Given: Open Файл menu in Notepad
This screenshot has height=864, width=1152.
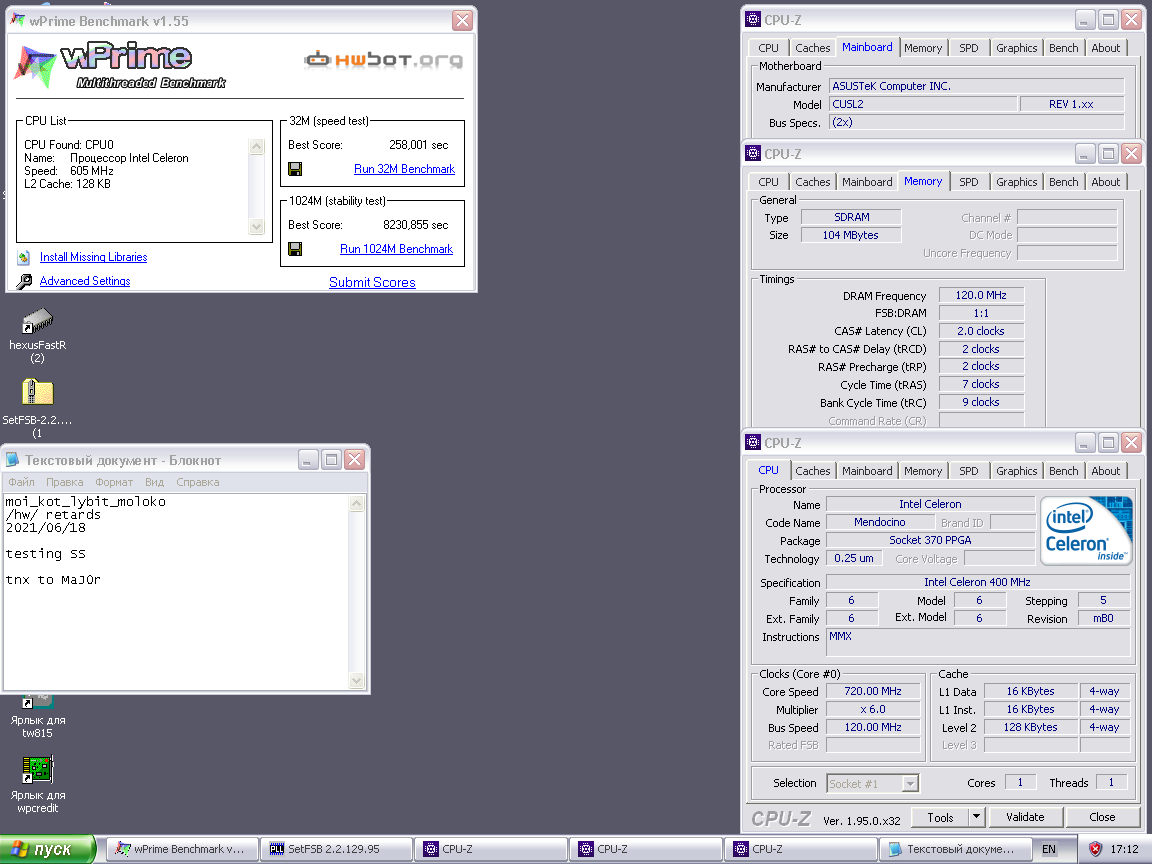Looking at the screenshot, I should [21, 482].
